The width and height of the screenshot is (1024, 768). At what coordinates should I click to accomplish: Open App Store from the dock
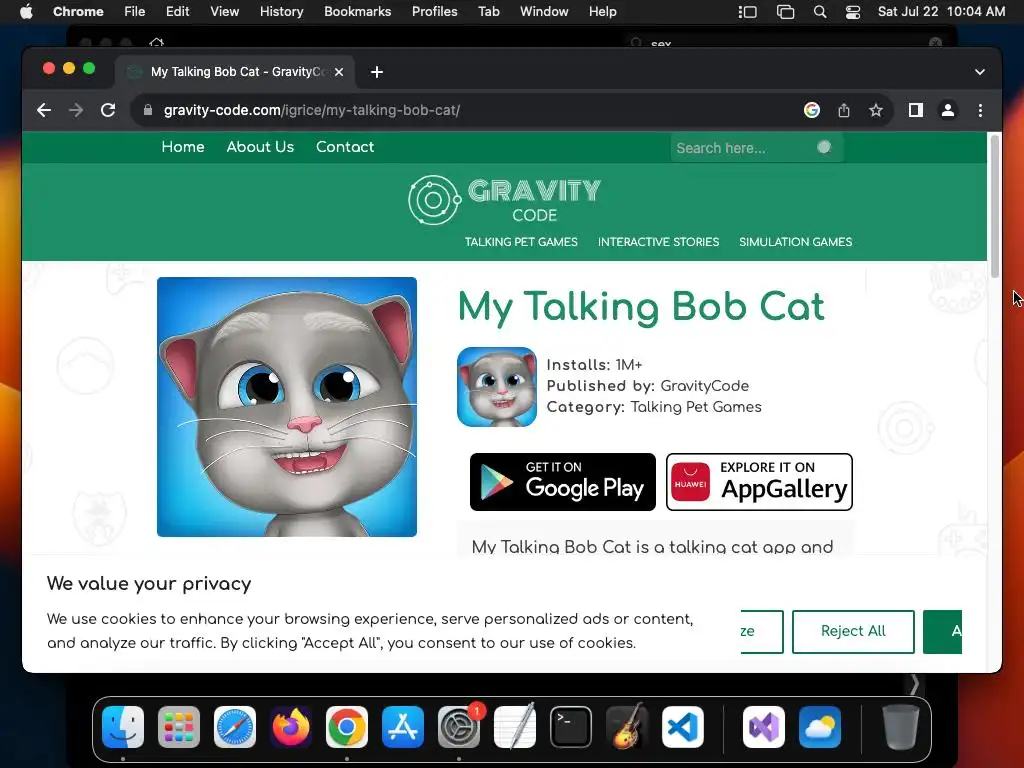(x=403, y=726)
